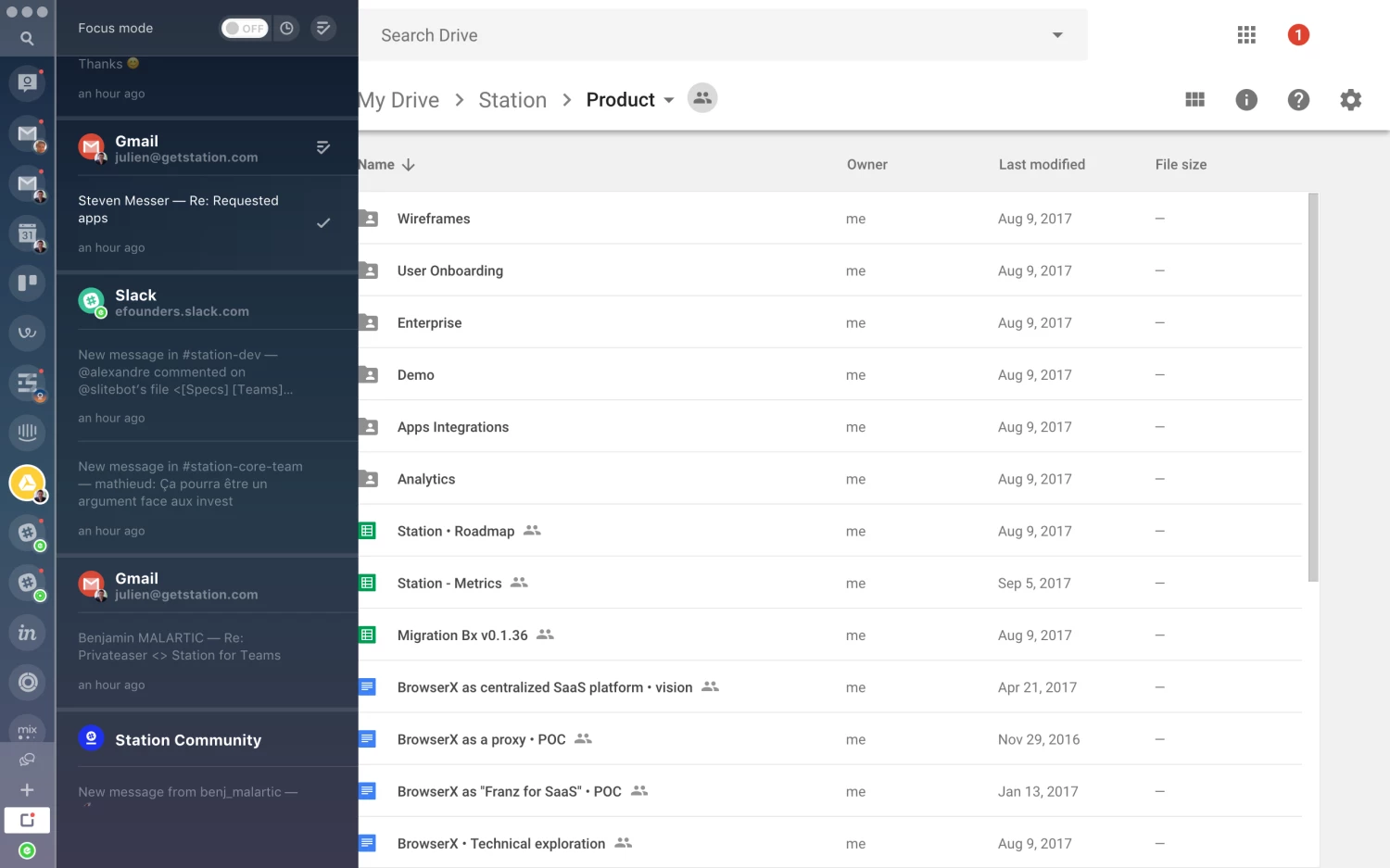Sort by the Owner column header
The height and width of the screenshot is (868, 1390).
tap(867, 165)
